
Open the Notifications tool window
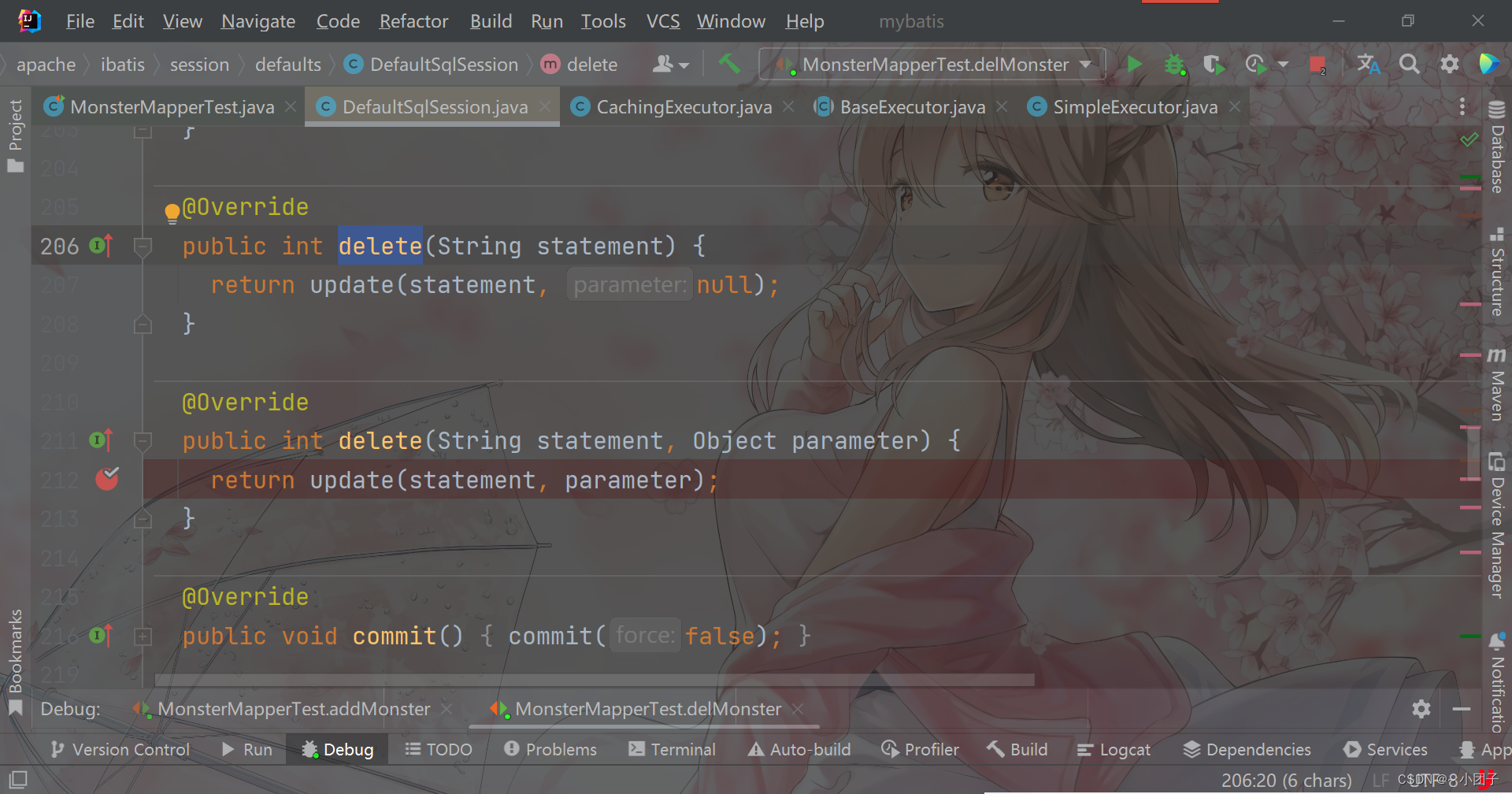pyautogui.click(x=1497, y=681)
